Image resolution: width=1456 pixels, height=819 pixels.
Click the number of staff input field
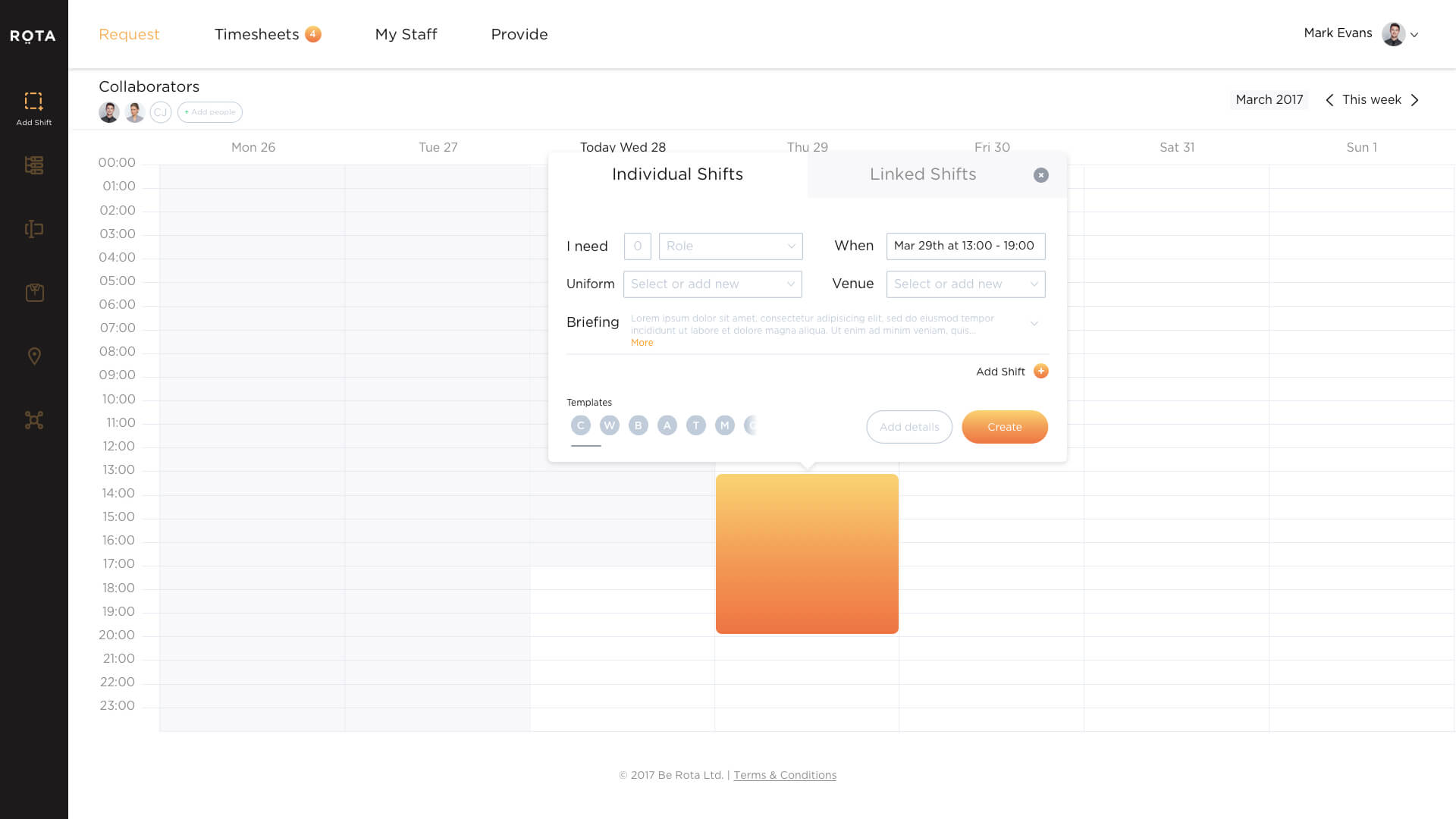(x=637, y=246)
